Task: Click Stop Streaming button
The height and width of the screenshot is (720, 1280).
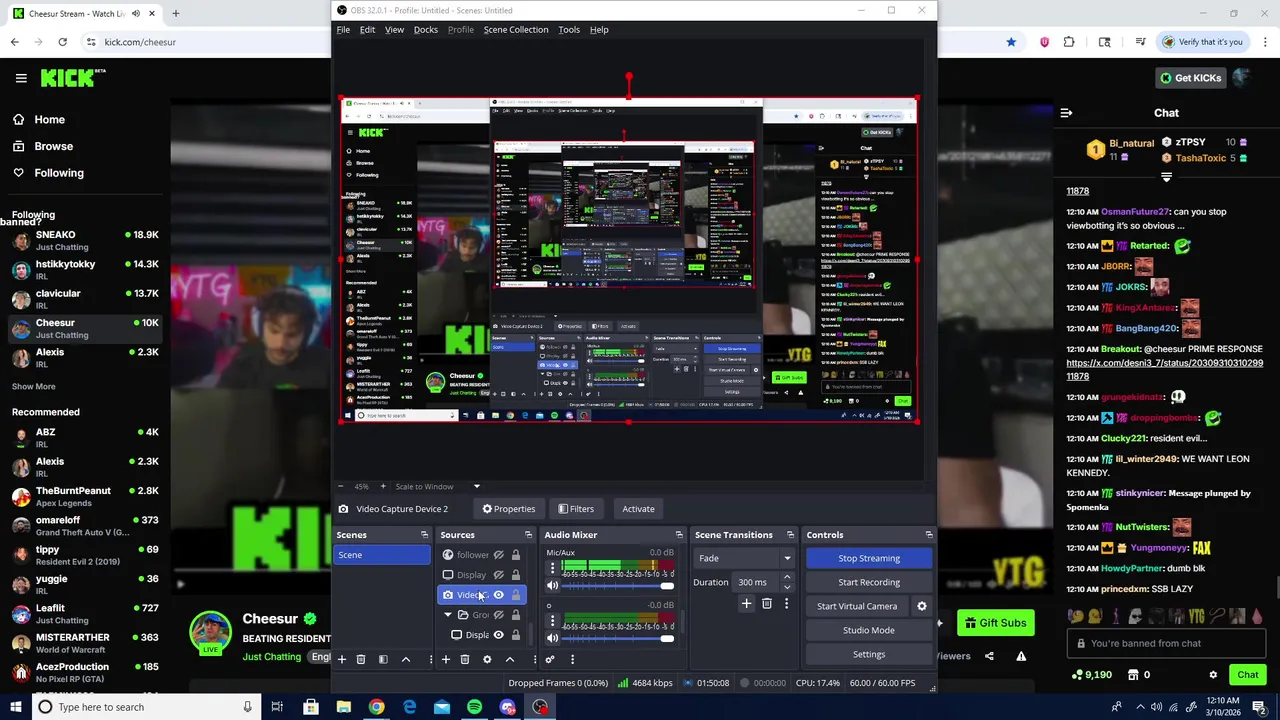Action: coord(869,558)
